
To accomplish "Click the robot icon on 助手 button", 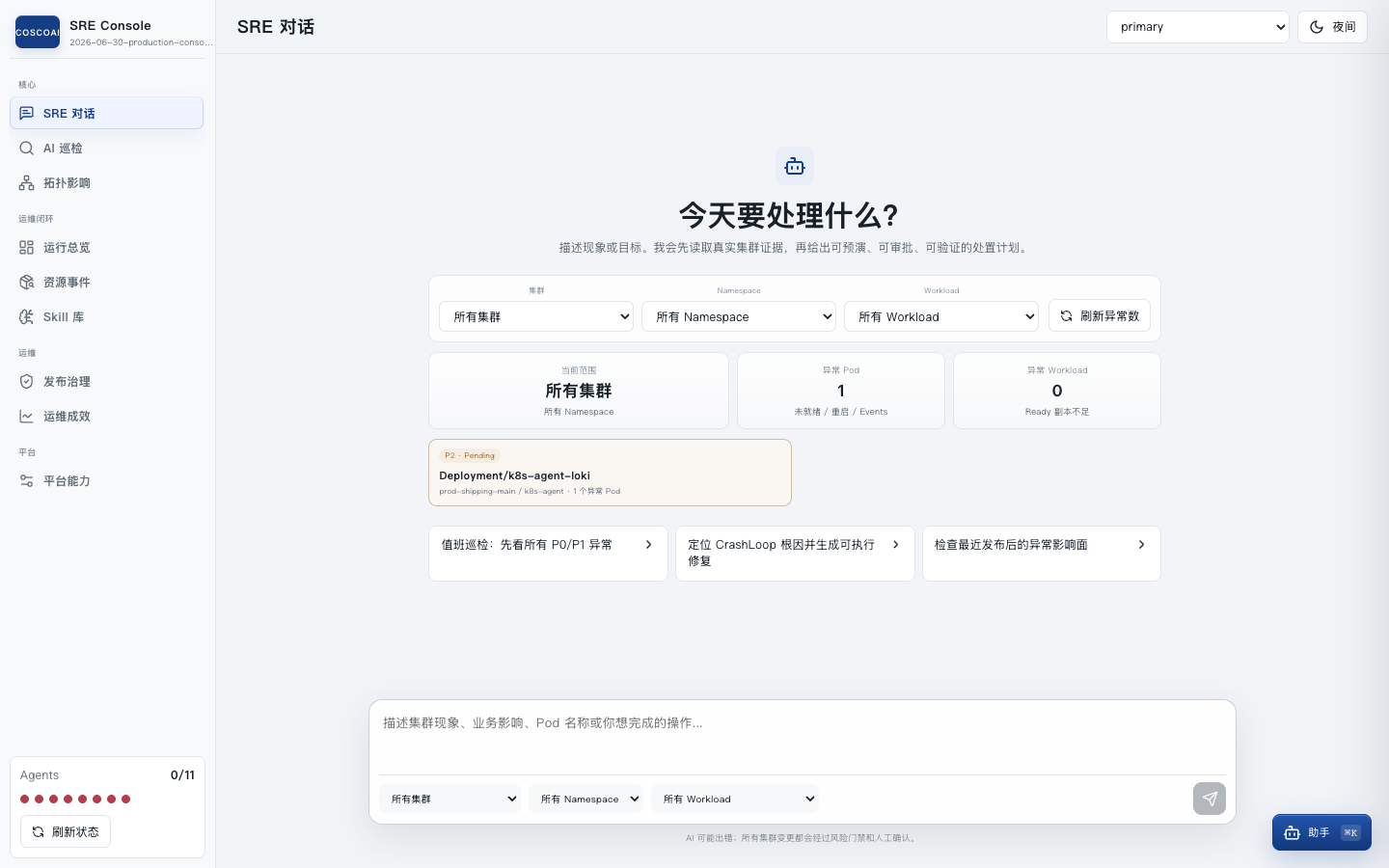I will point(1293,832).
